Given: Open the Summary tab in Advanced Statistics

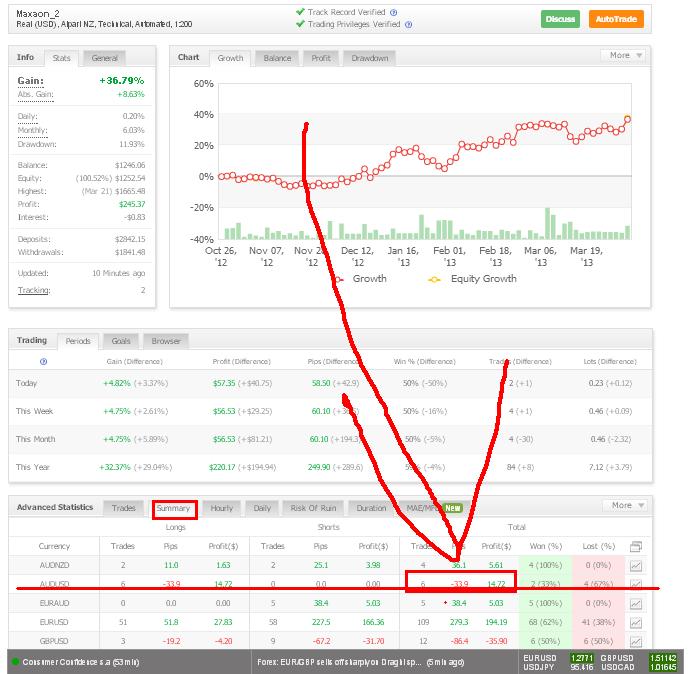Looking at the screenshot, I should tap(174, 509).
